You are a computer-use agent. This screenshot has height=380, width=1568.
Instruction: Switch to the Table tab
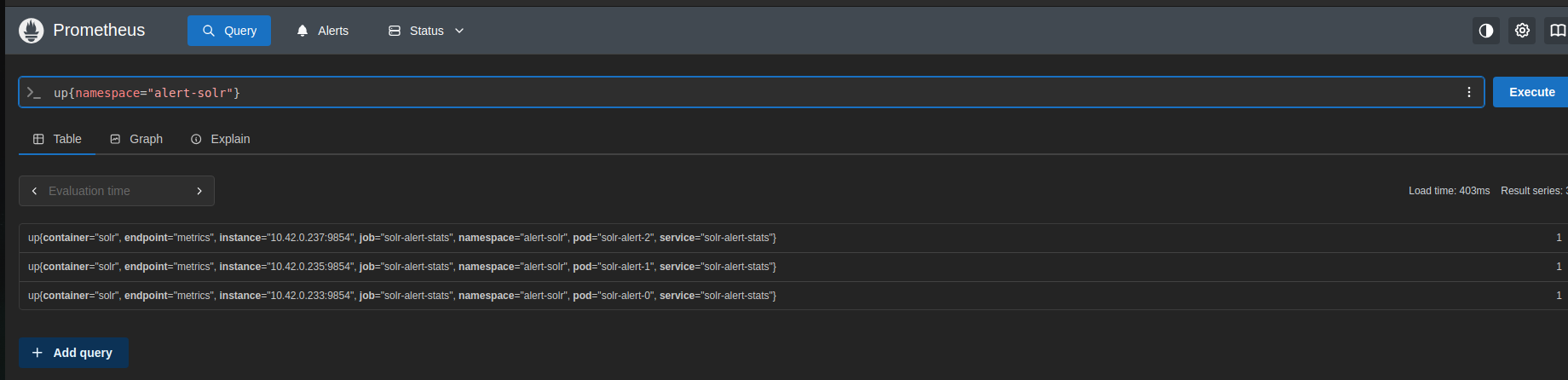click(57, 139)
